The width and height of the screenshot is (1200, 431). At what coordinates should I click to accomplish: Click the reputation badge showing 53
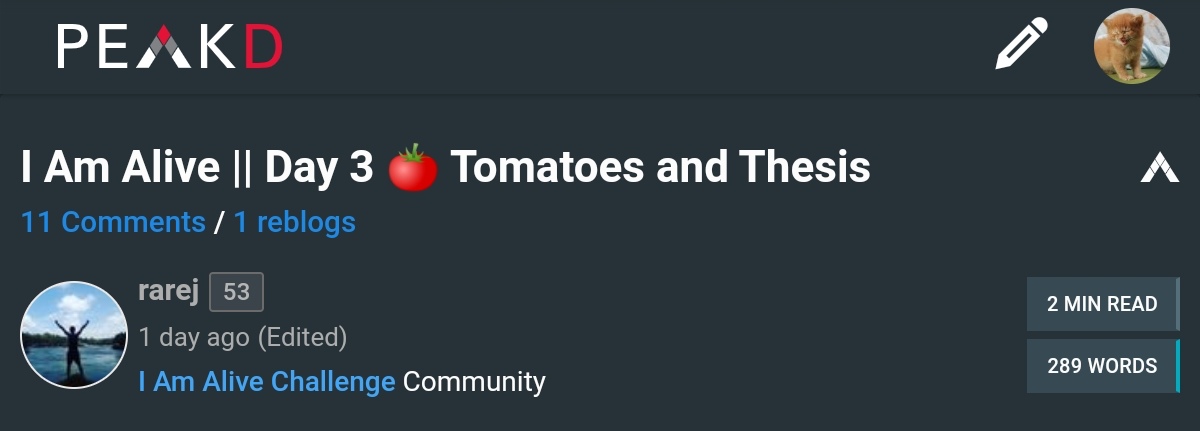236,292
